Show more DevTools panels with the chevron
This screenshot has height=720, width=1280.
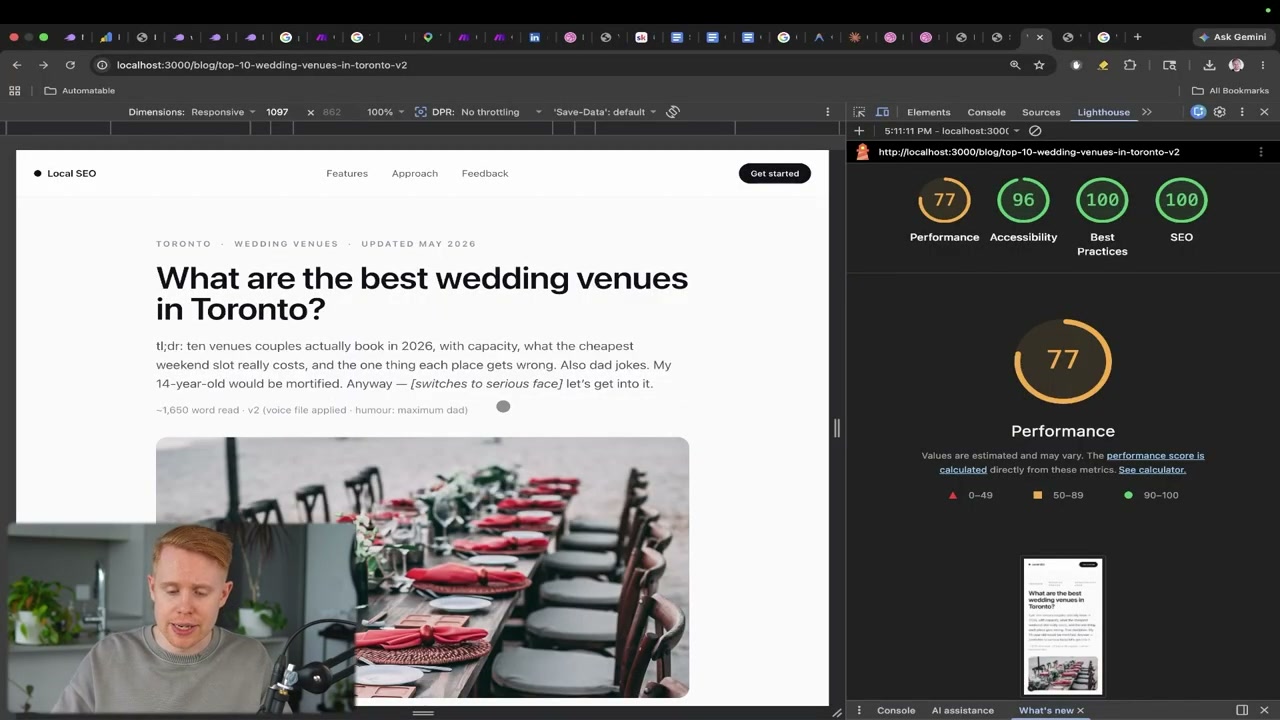pyautogui.click(x=1147, y=112)
